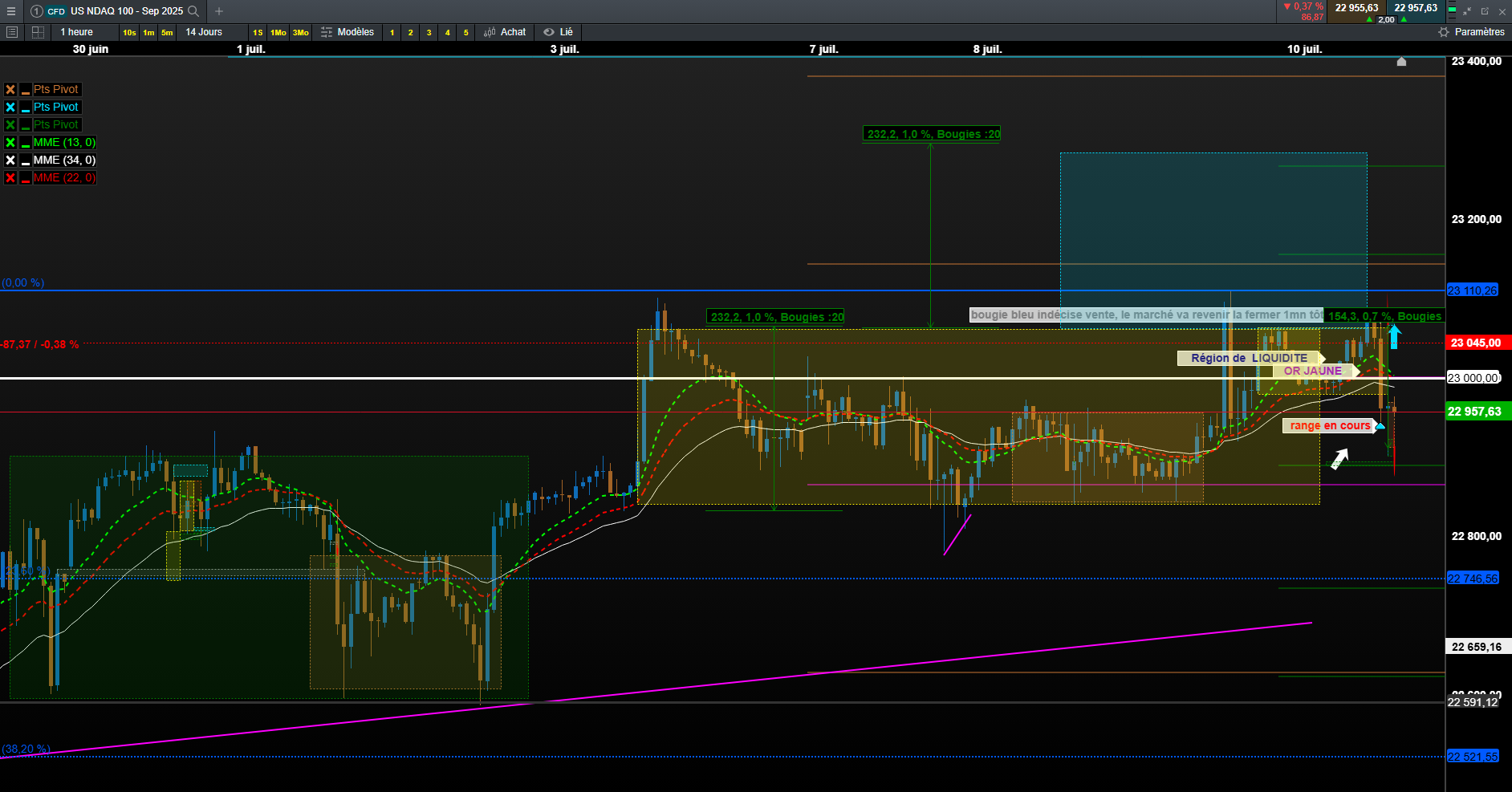Load template number 2
Screen dimensions: 1512x792
410,32
